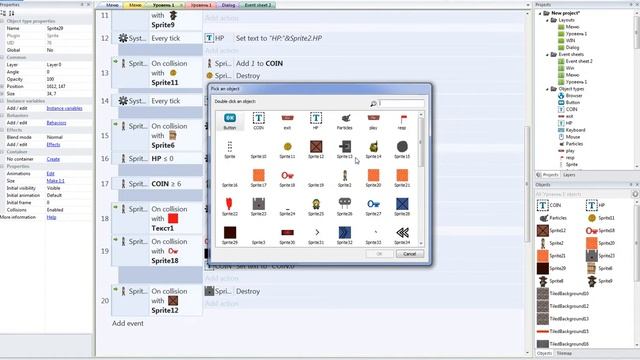Expand the Position property row
This screenshot has height=360, width=640.
(x=2, y=87)
